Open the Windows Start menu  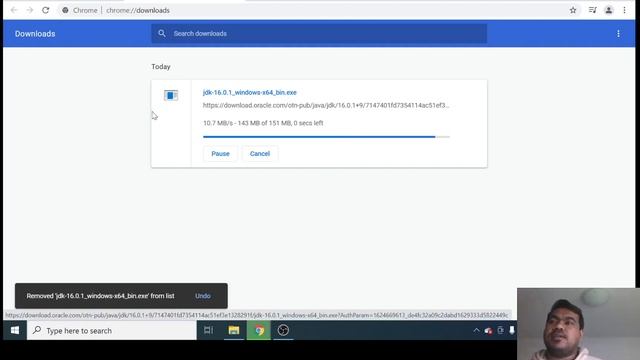(15, 330)
